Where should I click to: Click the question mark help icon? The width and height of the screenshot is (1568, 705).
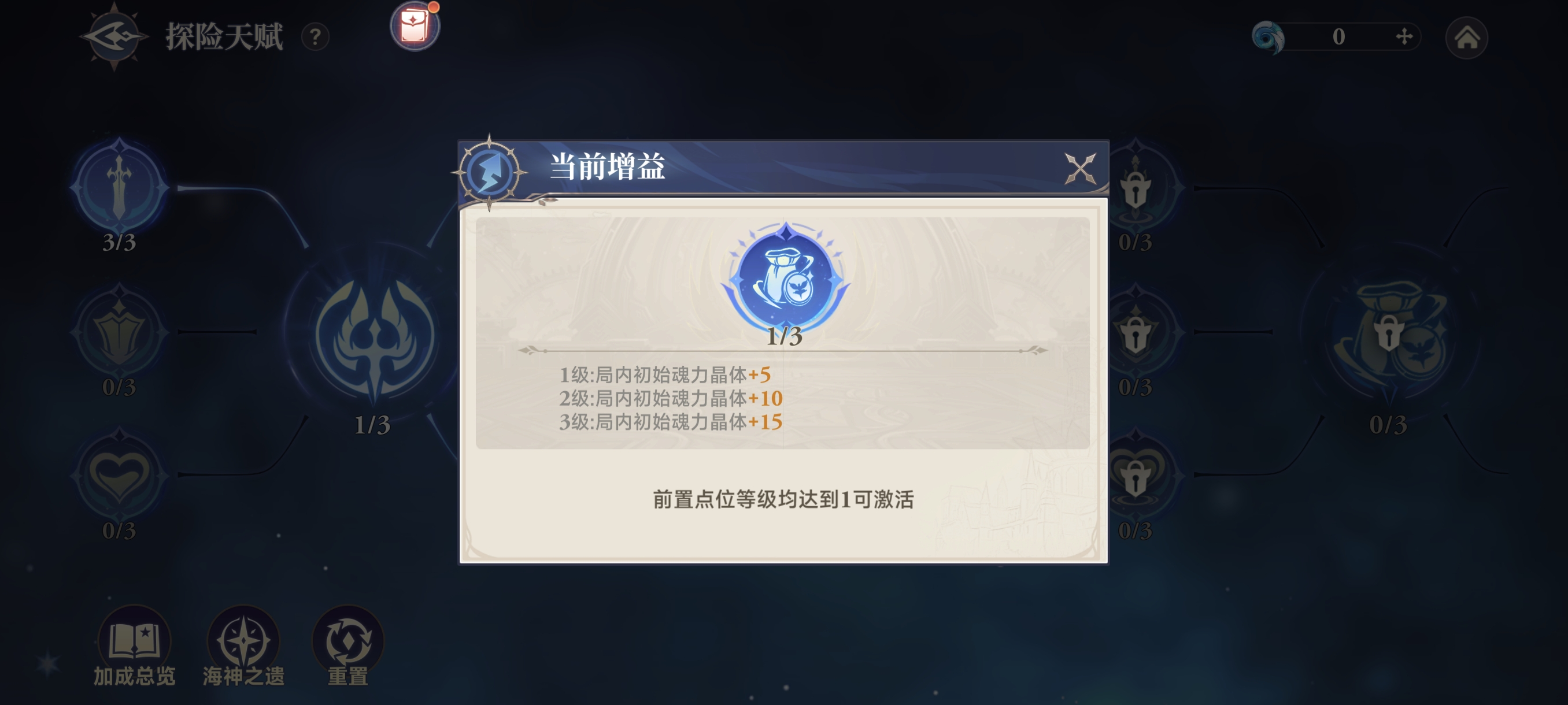(x=315, y=37)
